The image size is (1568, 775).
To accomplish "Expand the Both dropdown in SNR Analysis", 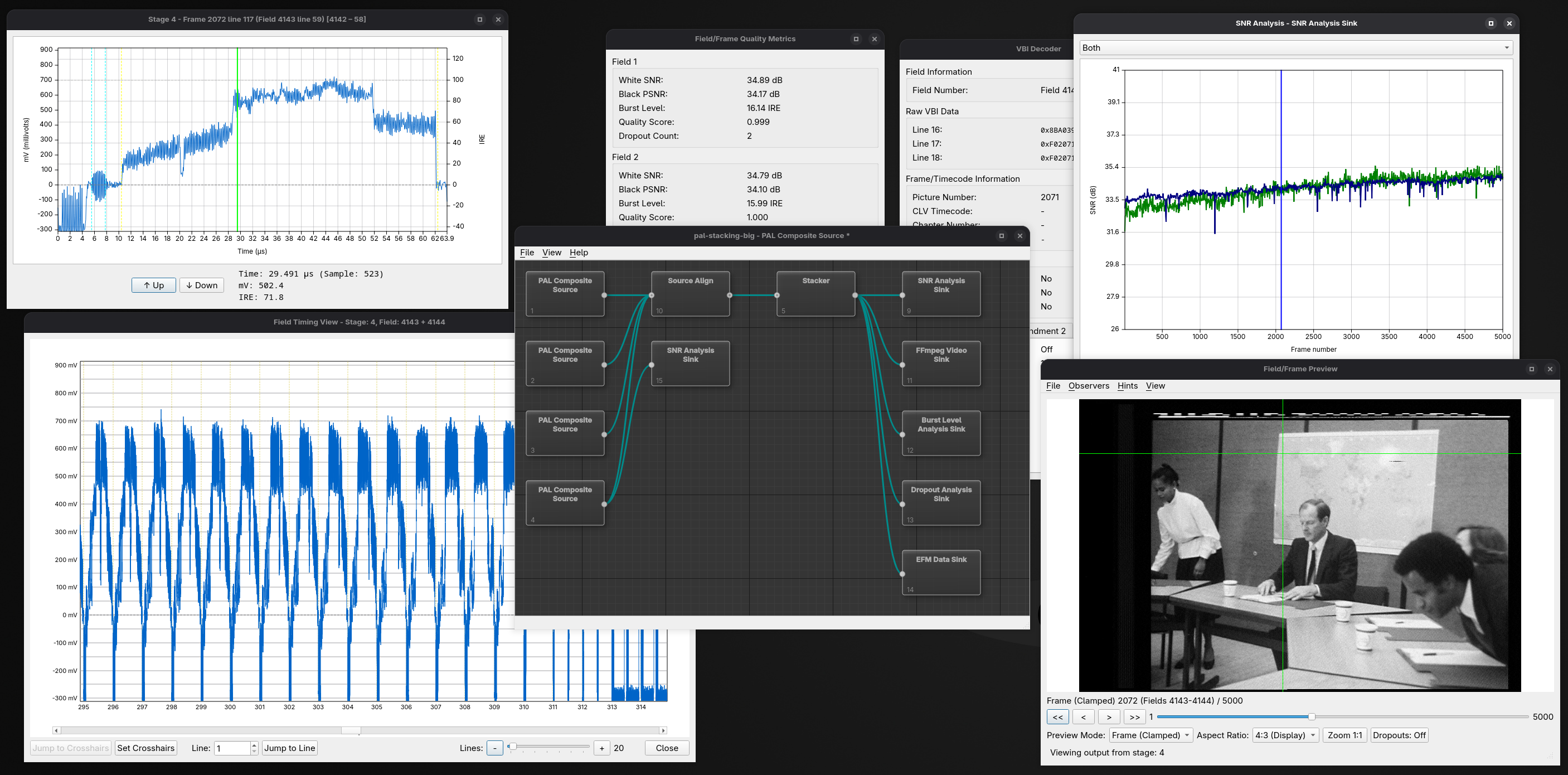I will tap(1295, 47).
